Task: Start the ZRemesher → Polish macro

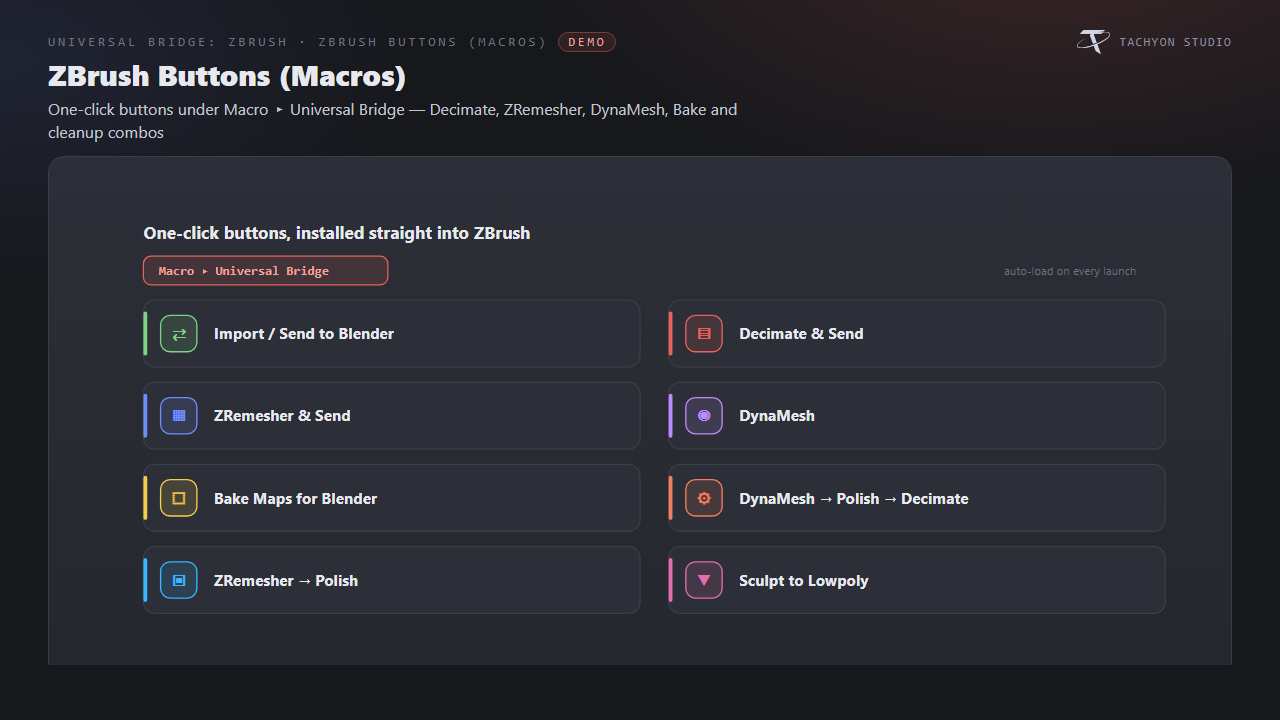Action: point(392,580)
